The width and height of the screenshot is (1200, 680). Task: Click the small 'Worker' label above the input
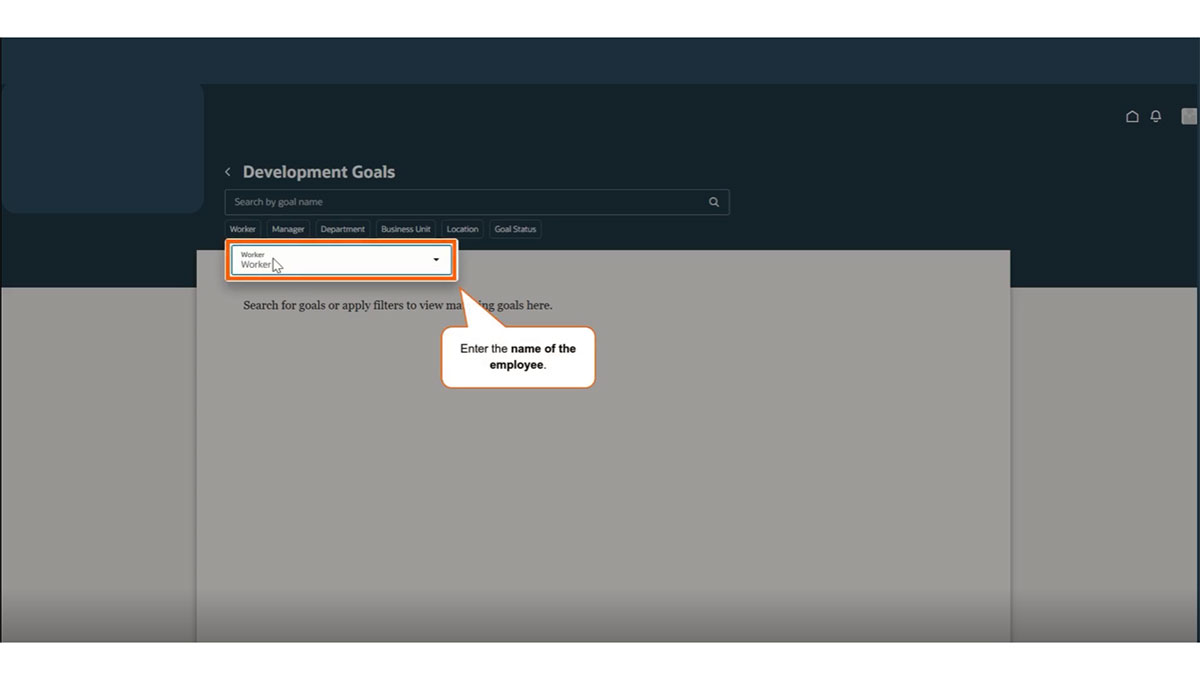tap(253, 255)
